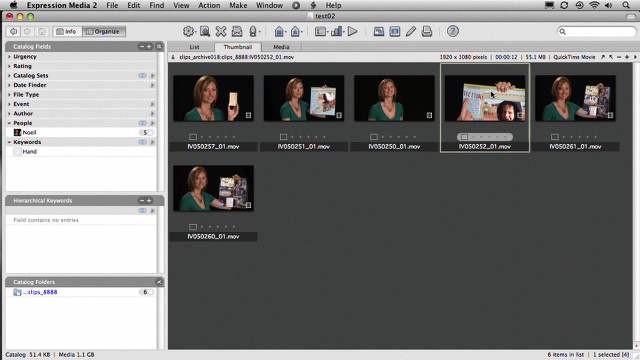Open the Make menu
The image size is (640, 360).
pyautogui.click(x=238, y=5)
